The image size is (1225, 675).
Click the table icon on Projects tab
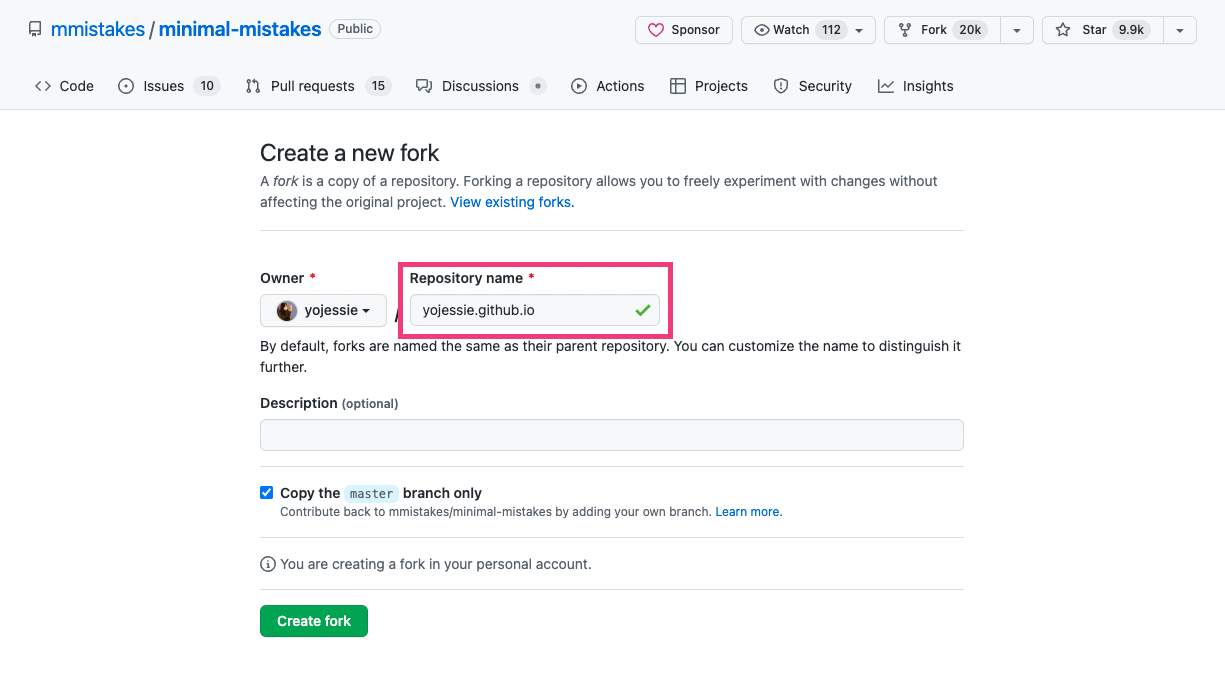[x=678, y=86]
